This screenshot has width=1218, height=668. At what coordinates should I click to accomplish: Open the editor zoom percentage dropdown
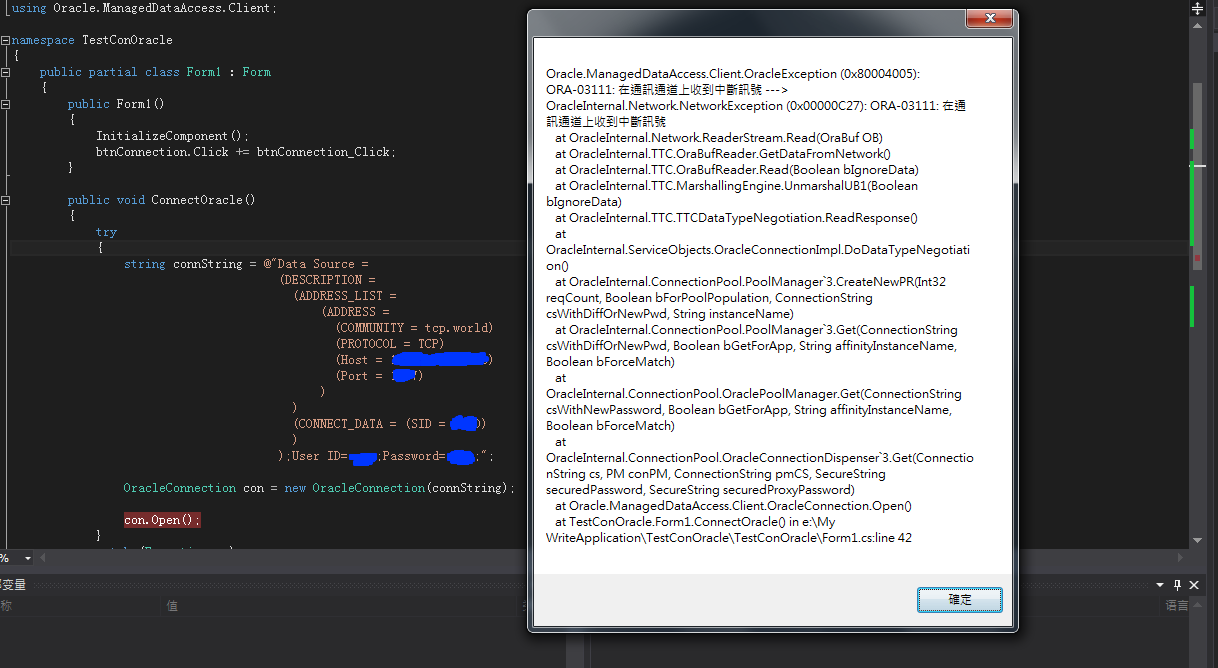[x=27, y=558]
